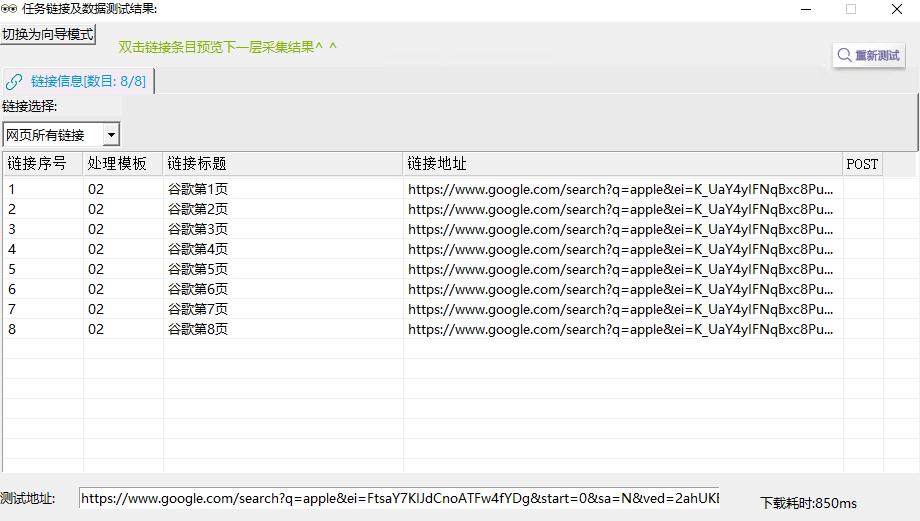Close the 任务链接及数据测试结果 window

[x=897, y=9]
